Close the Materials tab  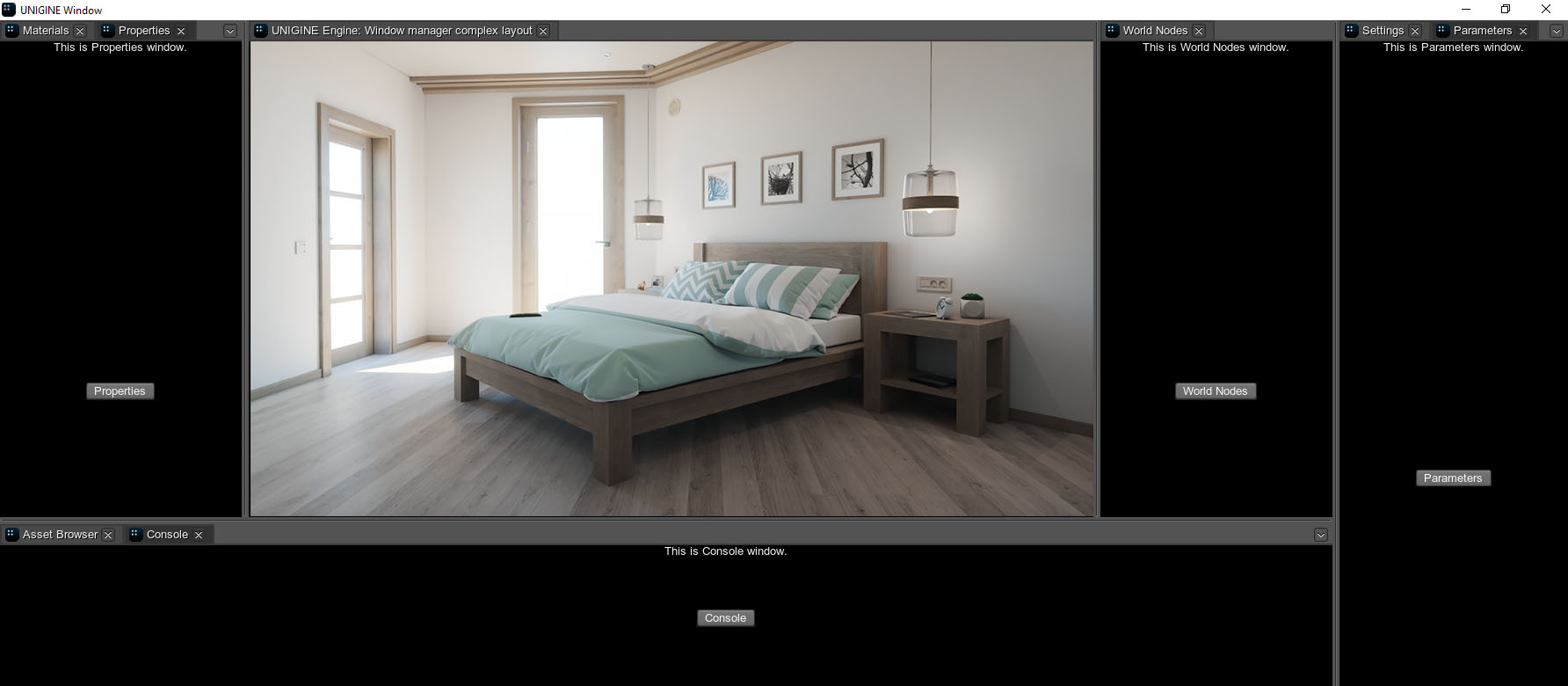pos(80,31)
